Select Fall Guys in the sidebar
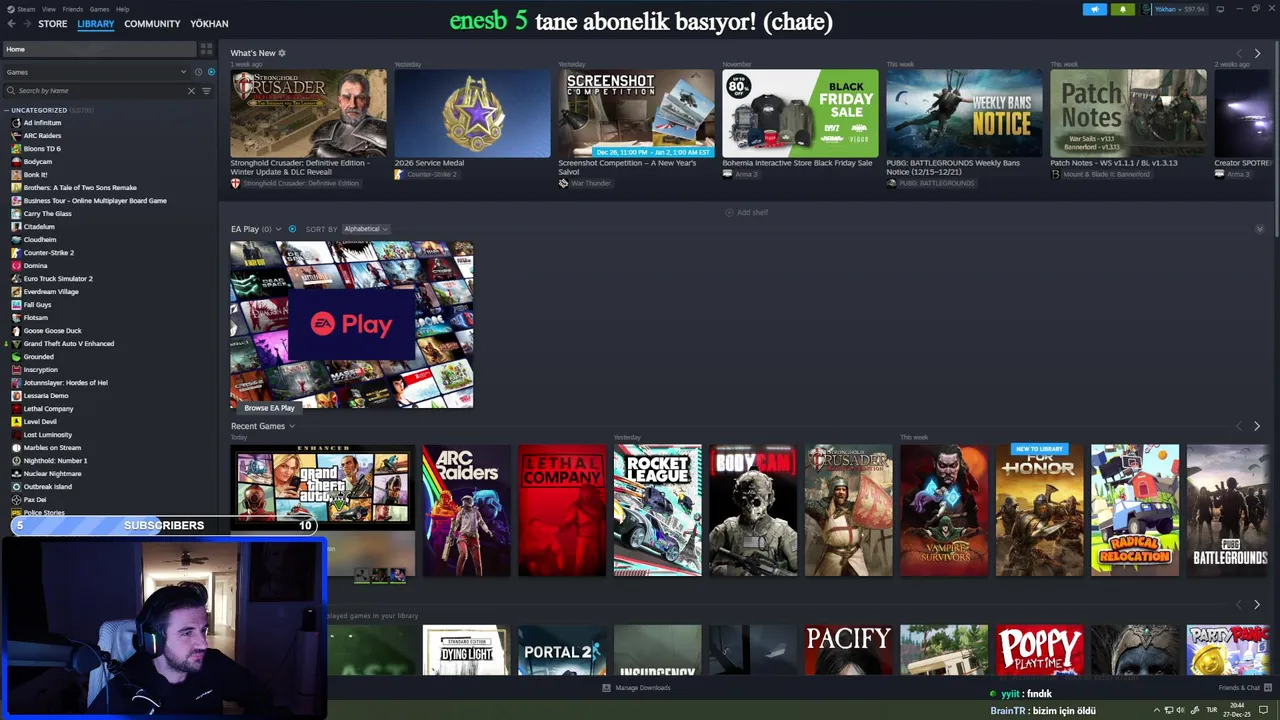Image resolution: width=1280 pixels, height=720 pixels. 37,305
